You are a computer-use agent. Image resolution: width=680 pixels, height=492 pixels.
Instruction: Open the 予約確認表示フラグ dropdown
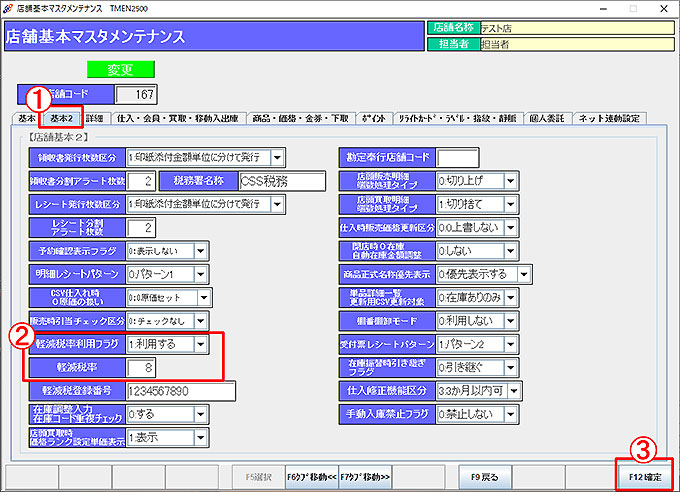[x=201, y=251]
